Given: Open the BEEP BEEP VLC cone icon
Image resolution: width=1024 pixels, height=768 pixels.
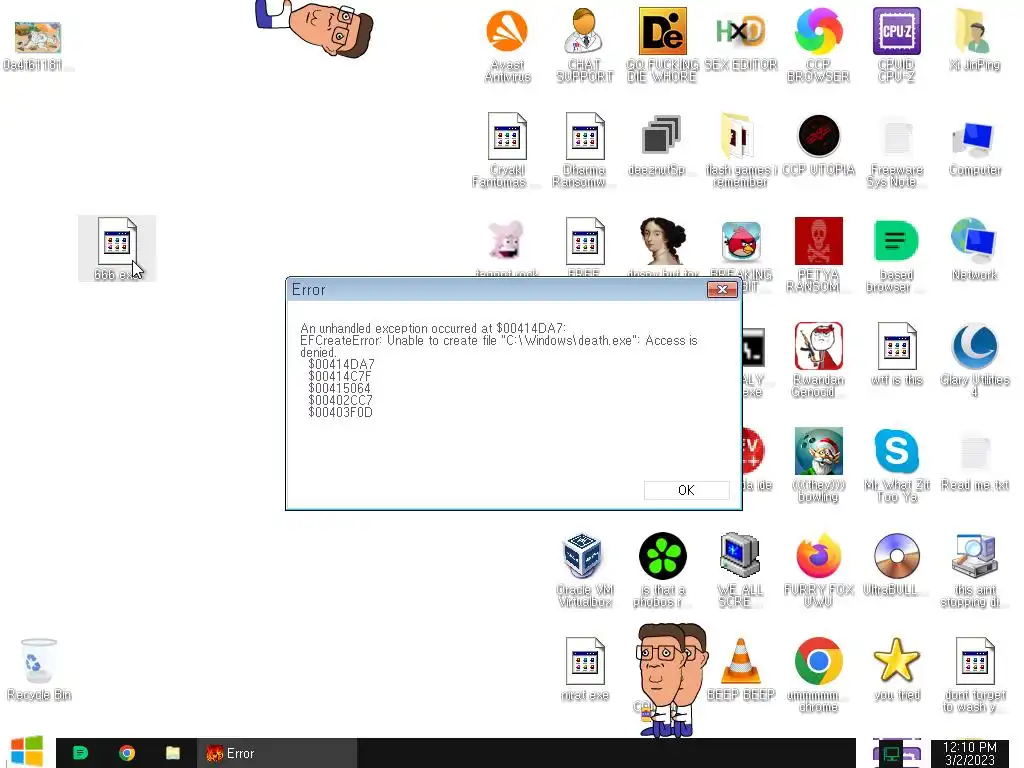Looking at the screenshot, I should [741, 669].
